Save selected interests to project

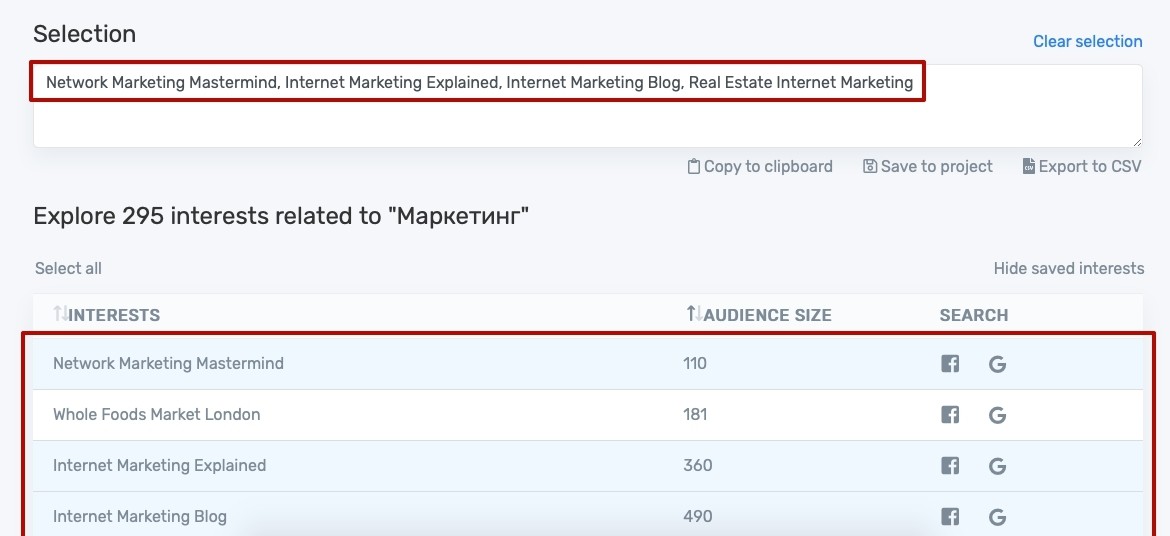click(x=927, y=166)
